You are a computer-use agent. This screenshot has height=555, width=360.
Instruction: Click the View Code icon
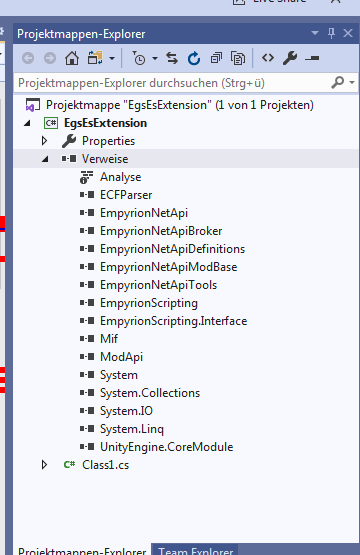268,58
